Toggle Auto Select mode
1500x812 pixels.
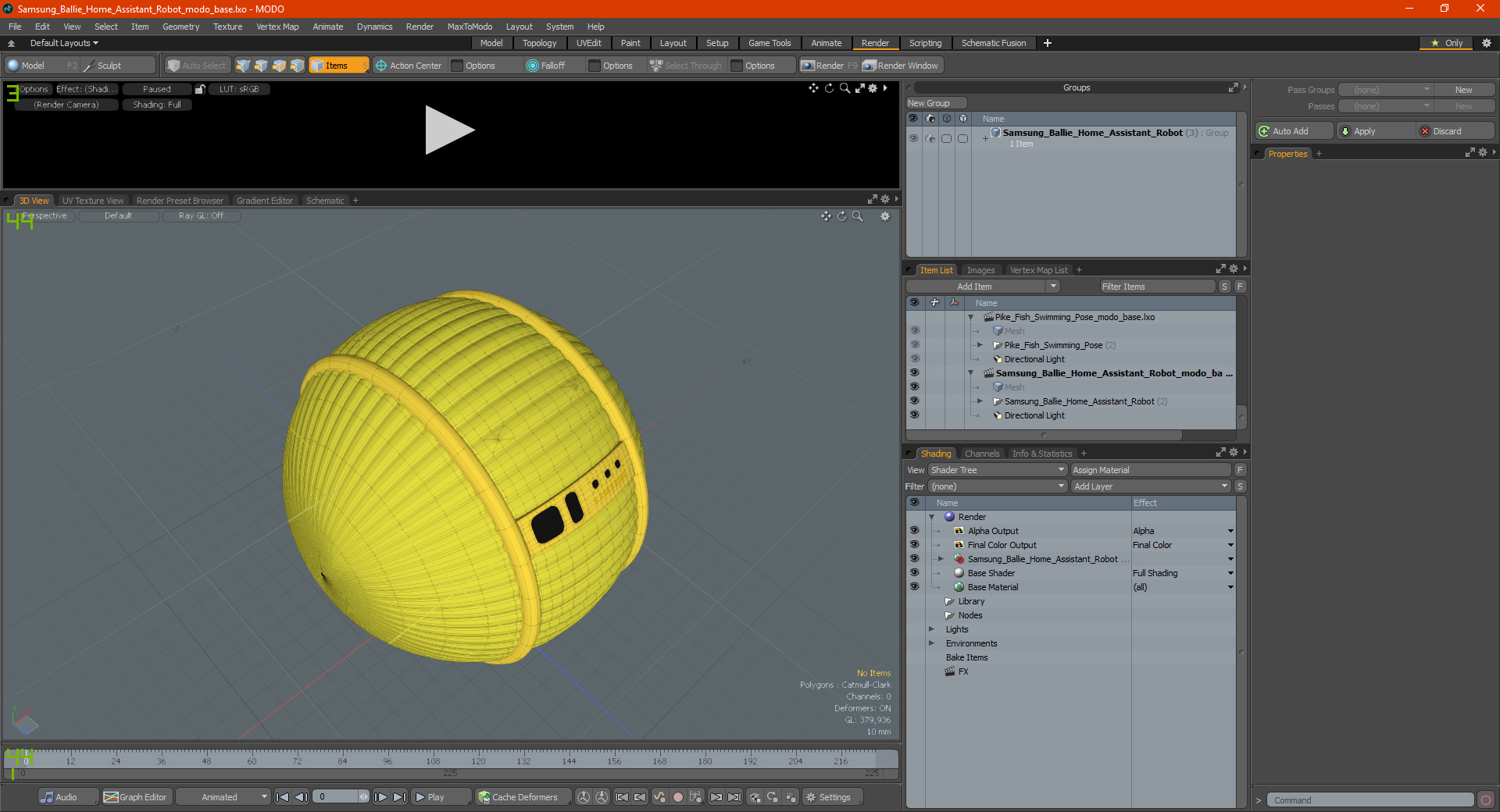(197, 66)
